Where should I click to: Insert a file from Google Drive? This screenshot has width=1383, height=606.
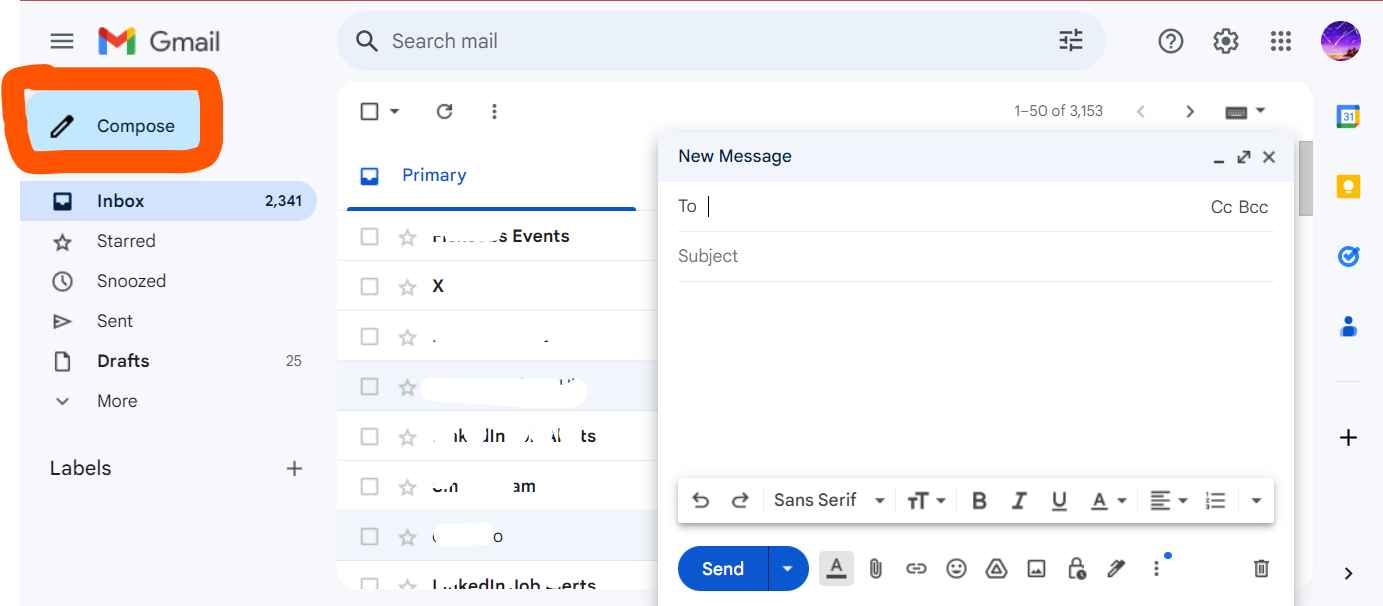(x=996, y=568)
